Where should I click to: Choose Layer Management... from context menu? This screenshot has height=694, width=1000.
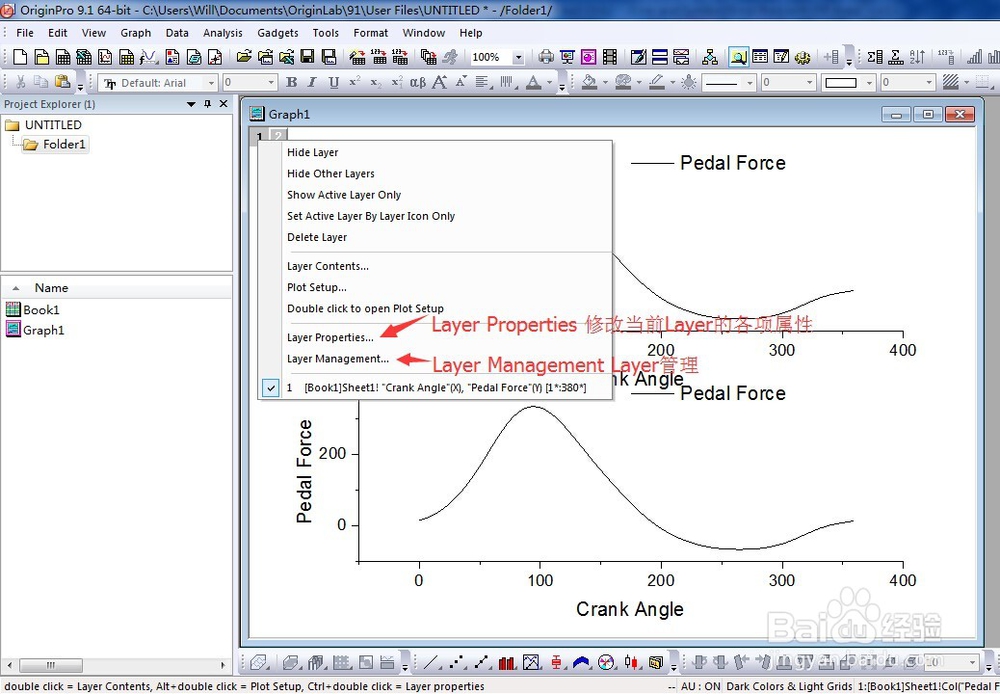[338, 358]
